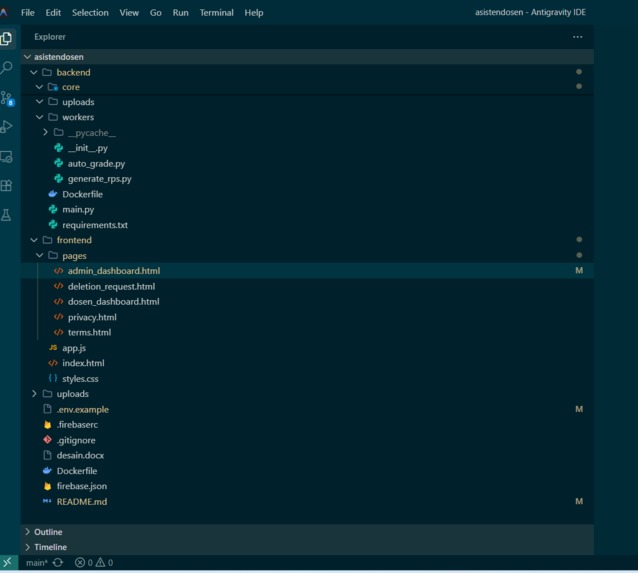Collapse the backend folder chevron
This screenshot has width=638, height=573.
pyautogui.click(x=34, y=72)
